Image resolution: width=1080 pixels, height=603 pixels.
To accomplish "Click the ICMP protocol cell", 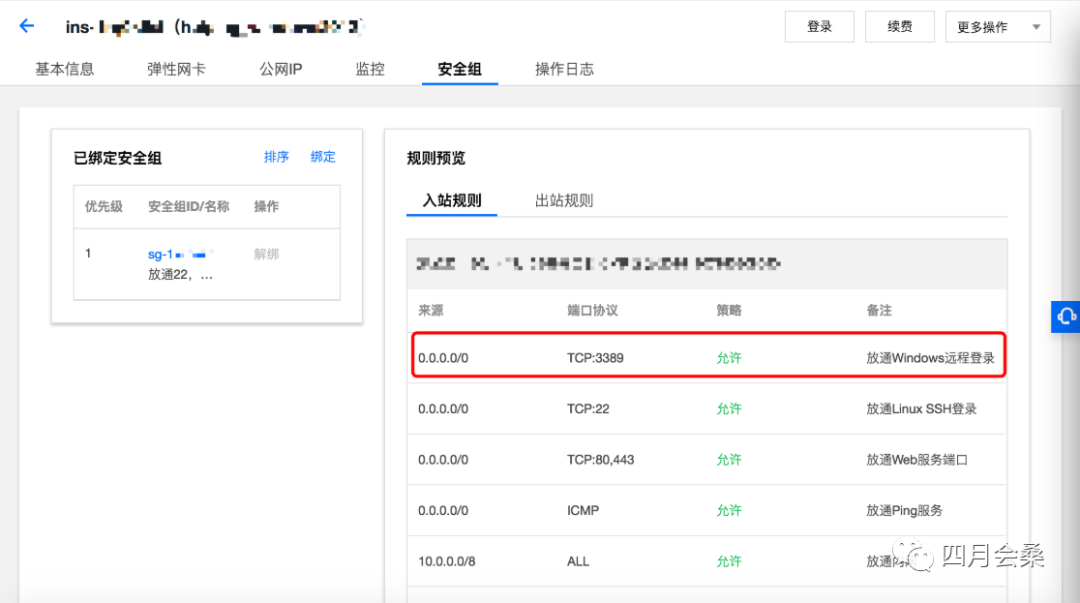I will pos(583,511).
